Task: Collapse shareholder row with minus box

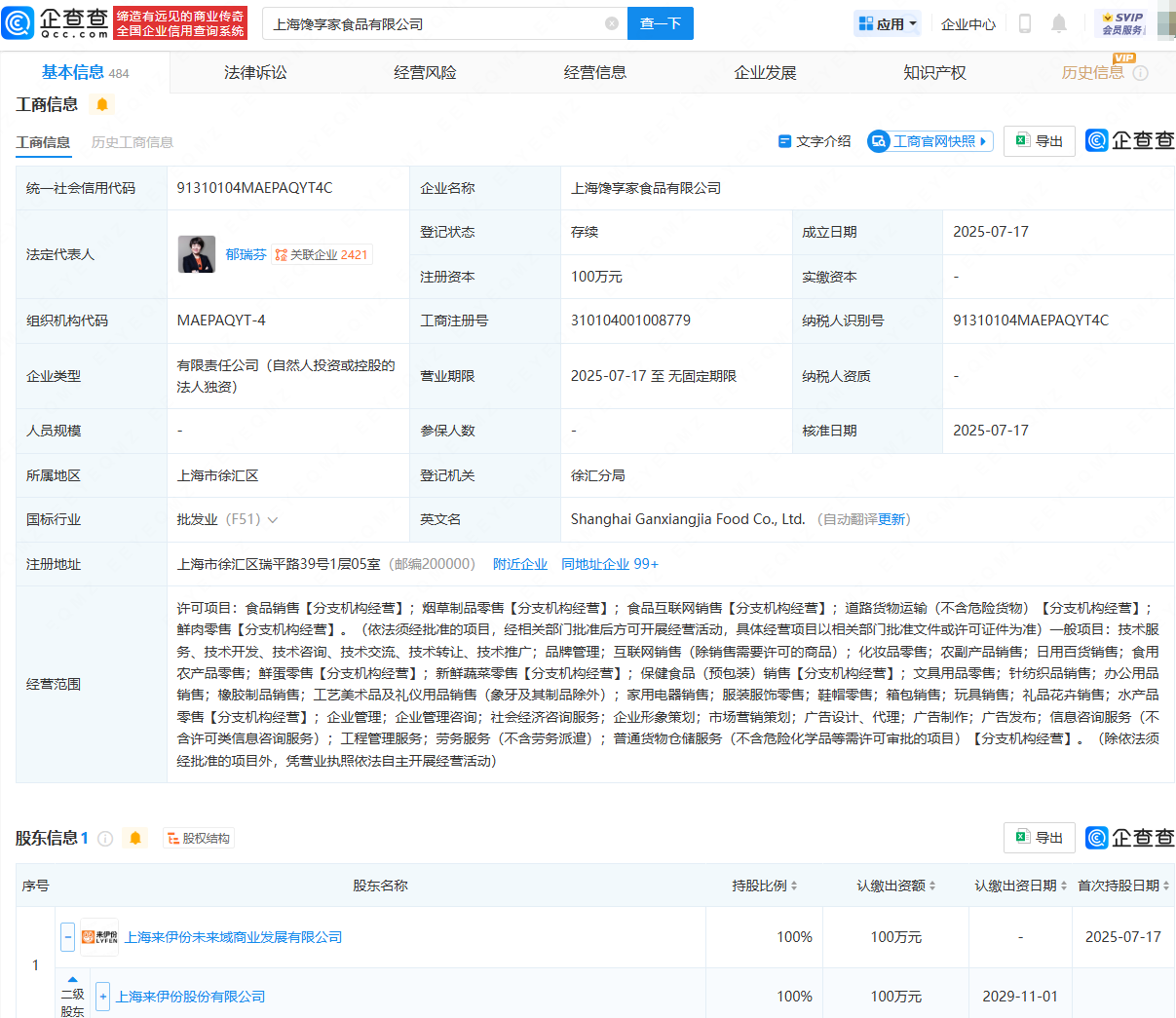Action: point(67,937)
